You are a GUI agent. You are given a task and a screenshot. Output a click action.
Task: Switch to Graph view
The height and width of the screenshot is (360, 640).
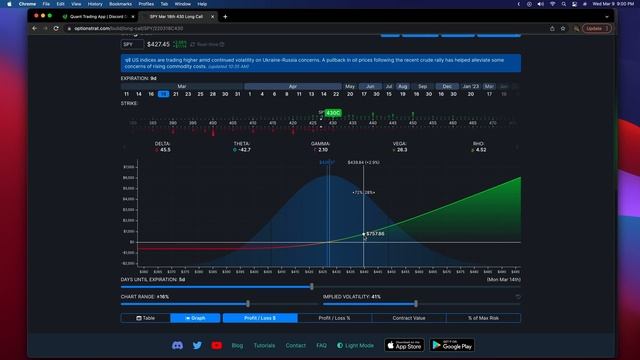(x=195, y=318)
